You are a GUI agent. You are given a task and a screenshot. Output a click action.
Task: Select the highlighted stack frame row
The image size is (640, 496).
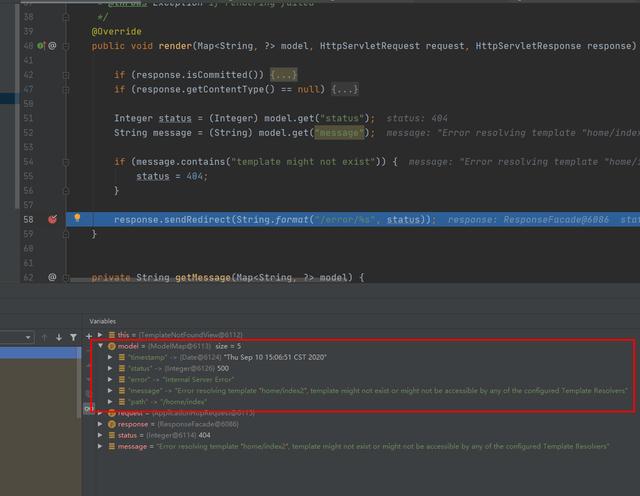coord(40,353)
